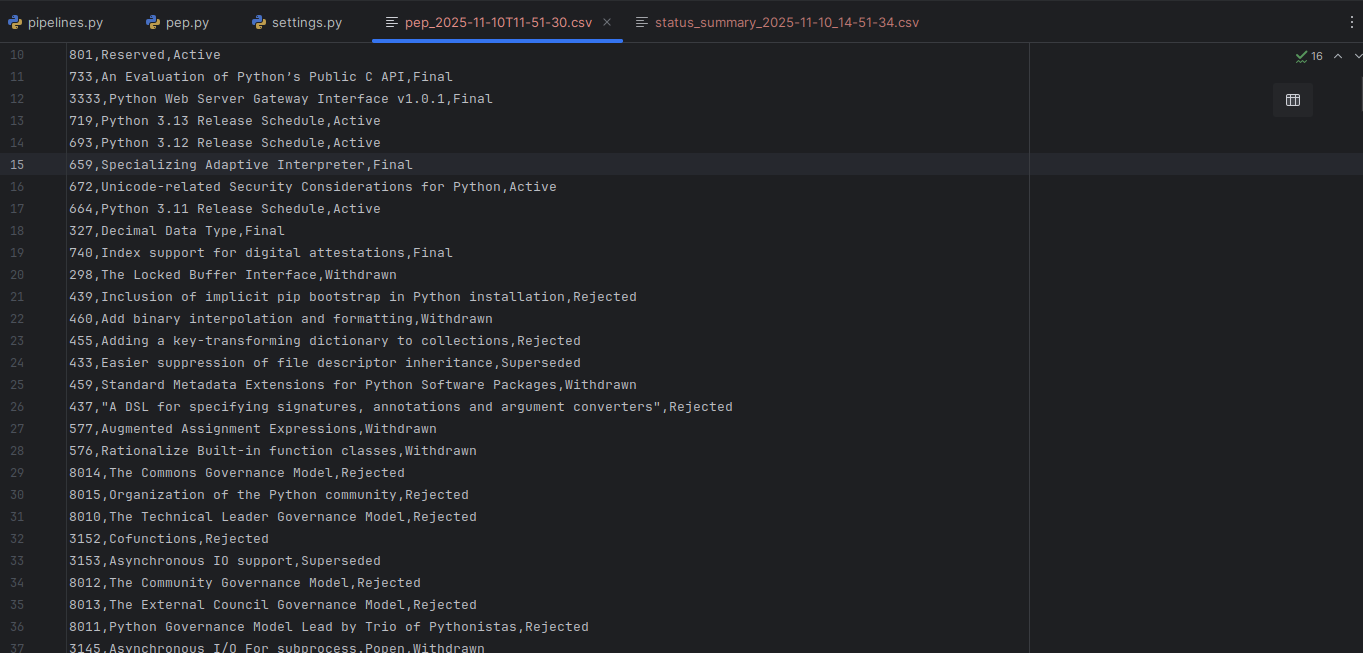Viewport: 1363px width, 653px height.
Task: Go to the previous highlighted problem
Action: click(1338, 56)
